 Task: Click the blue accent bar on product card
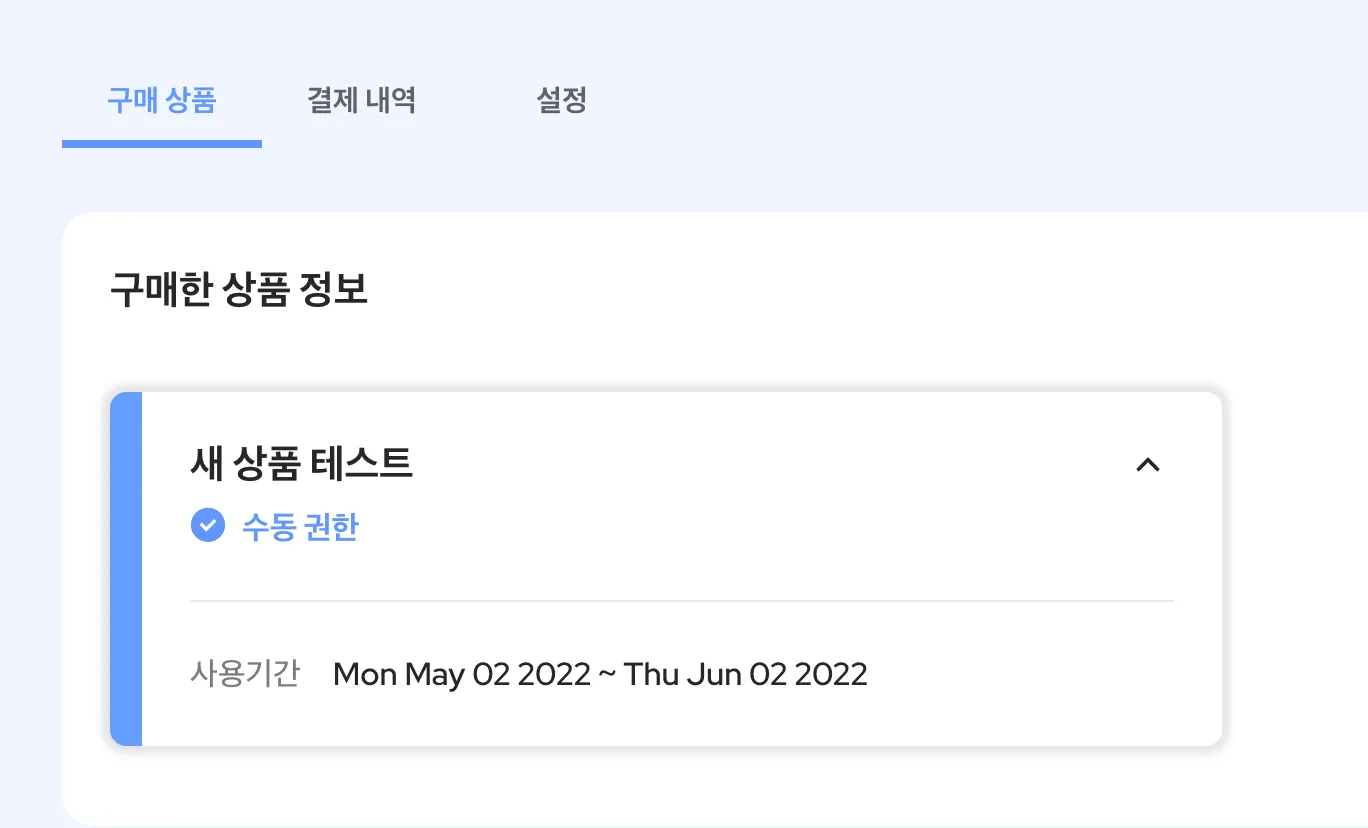126,568
